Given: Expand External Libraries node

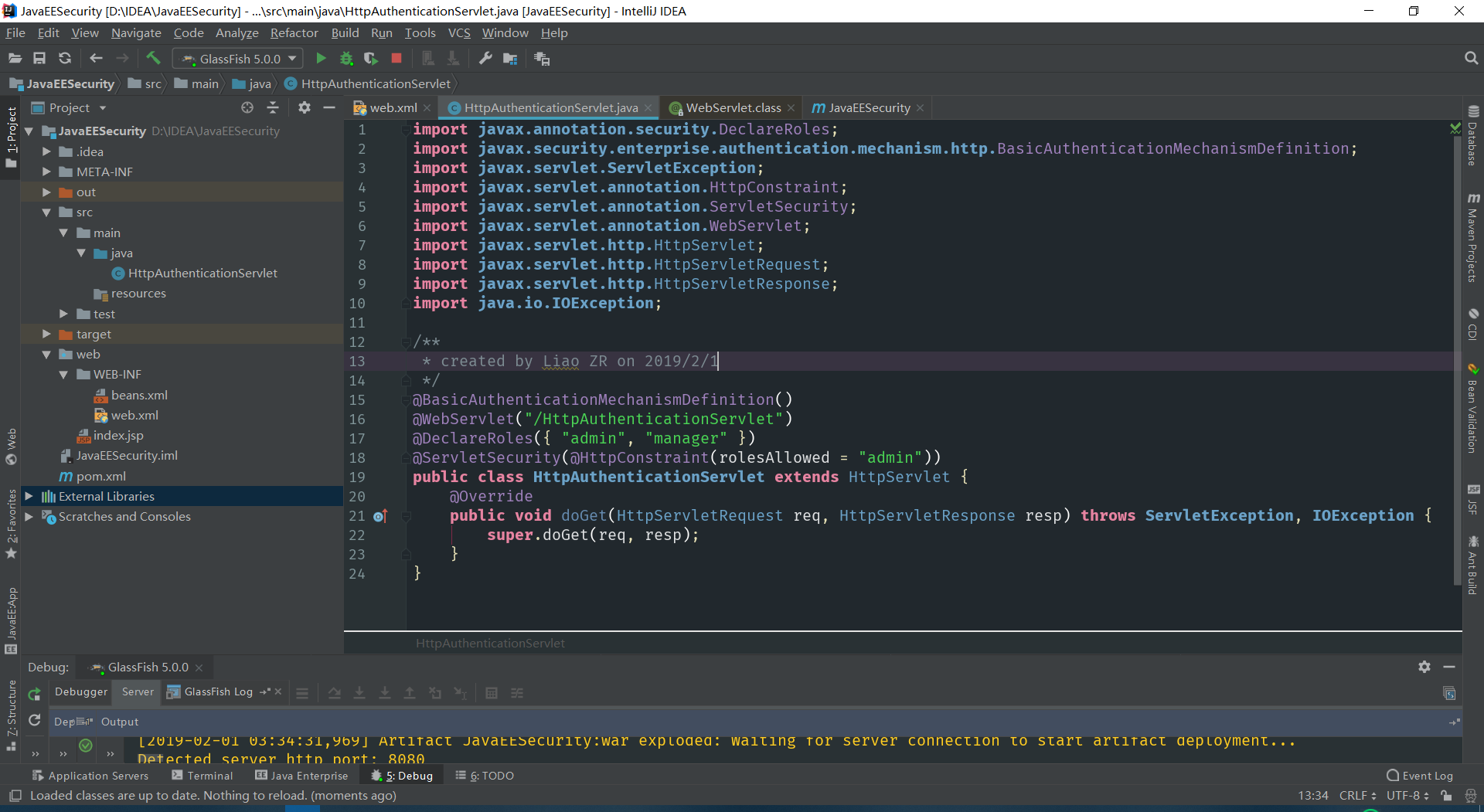Looking at the screenshot, I should pyautogui.click(x=29, y=496).
